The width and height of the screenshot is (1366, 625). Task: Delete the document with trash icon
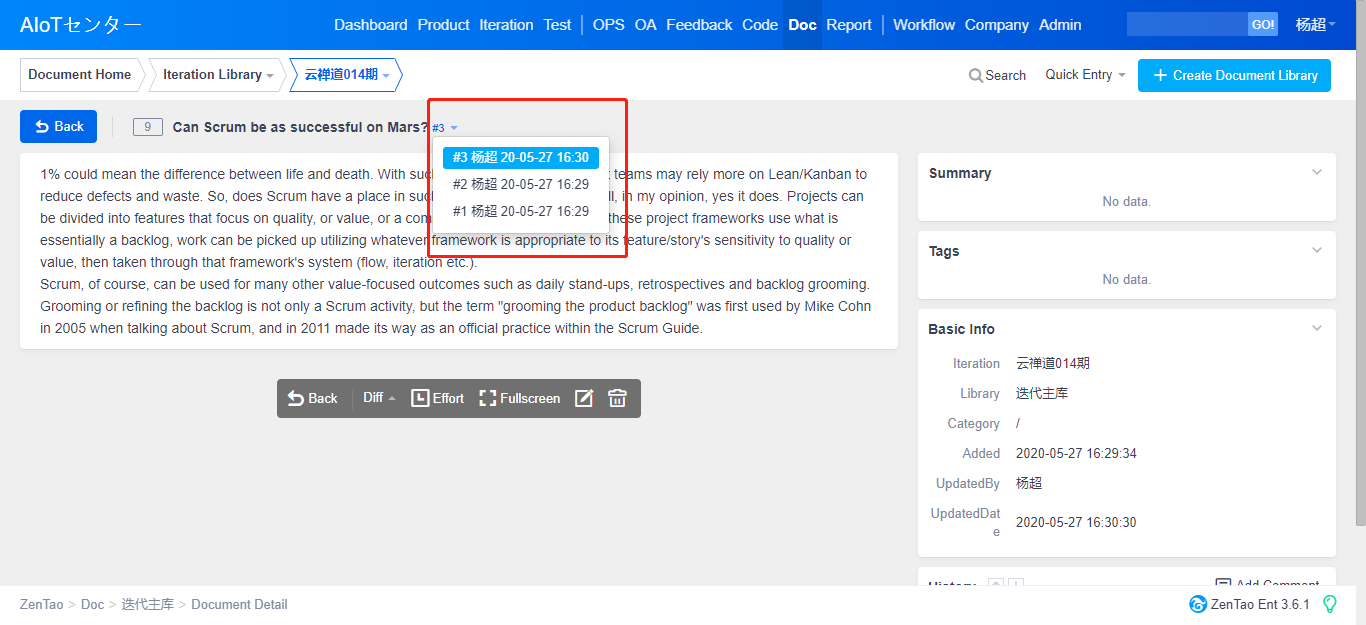point(617,398)
